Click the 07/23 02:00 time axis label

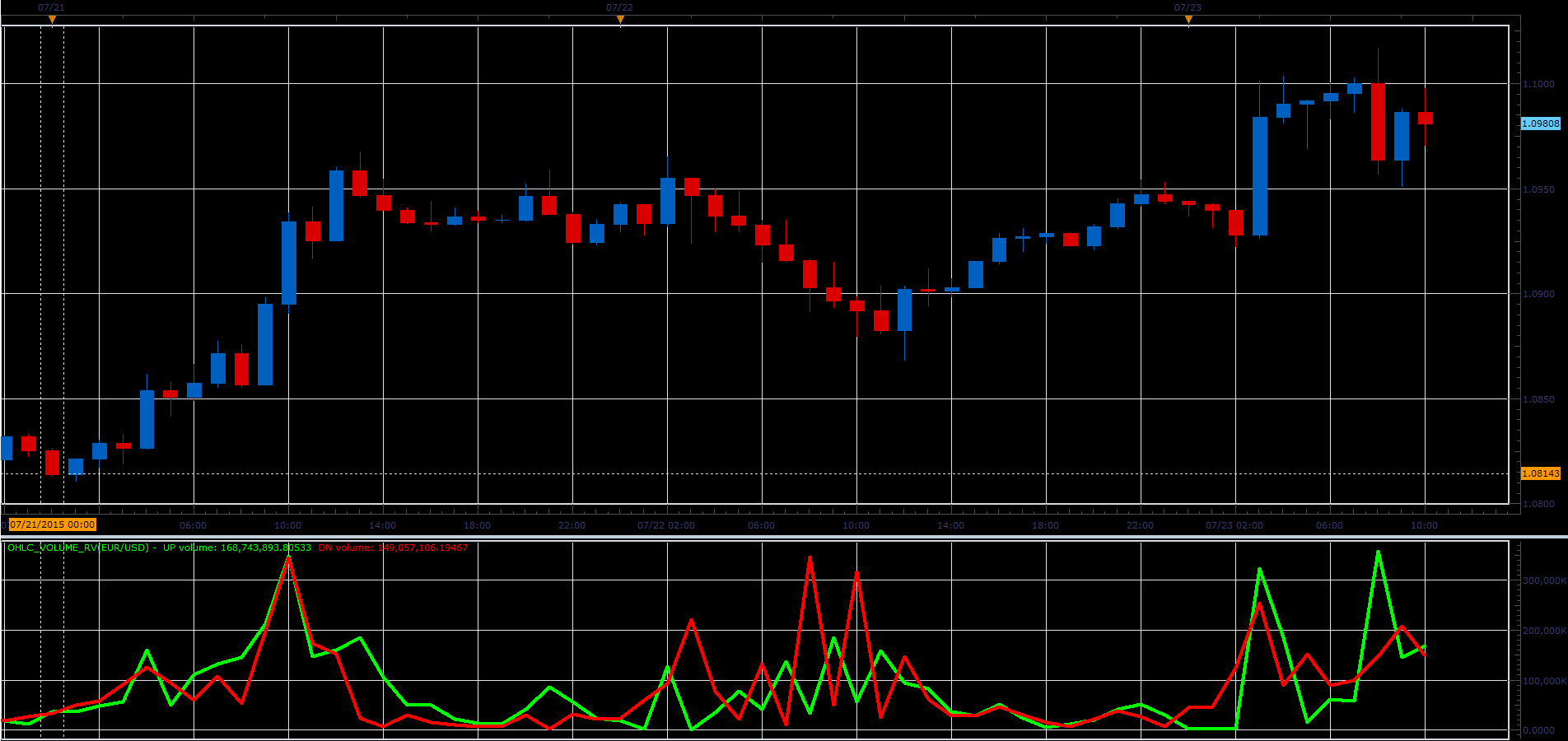(x=1234, y=525)
